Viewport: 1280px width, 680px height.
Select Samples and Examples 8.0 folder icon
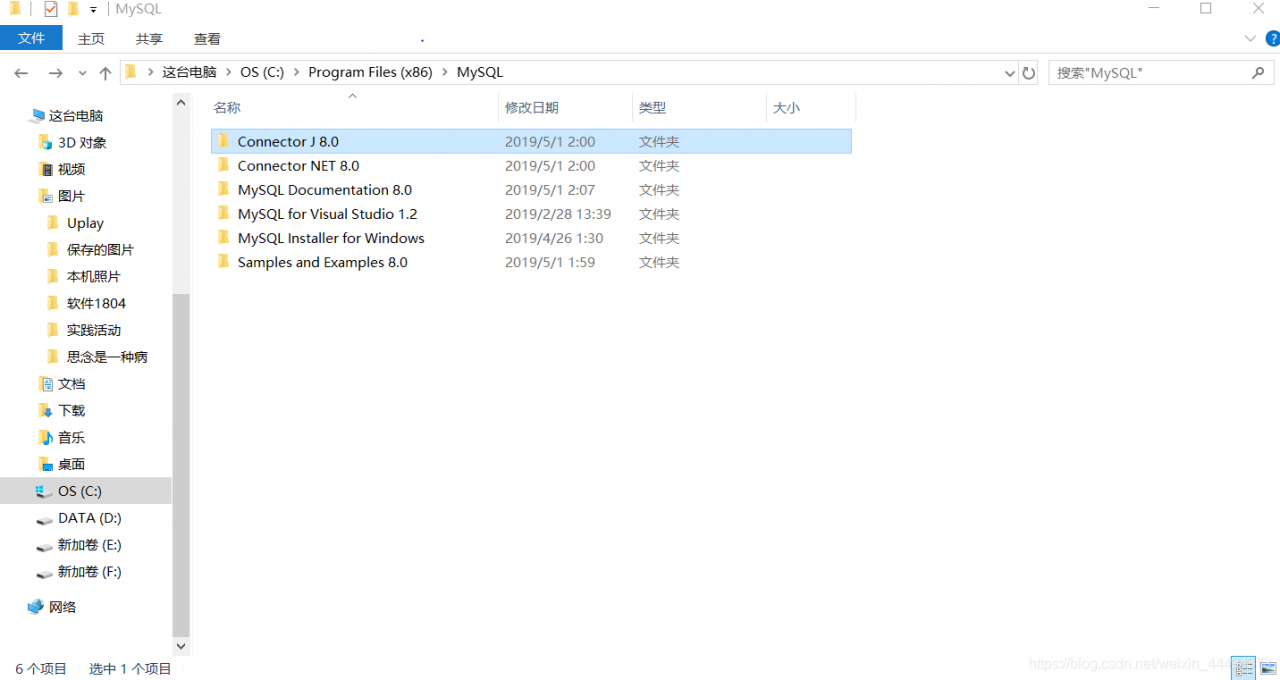(x=224, y=261)
